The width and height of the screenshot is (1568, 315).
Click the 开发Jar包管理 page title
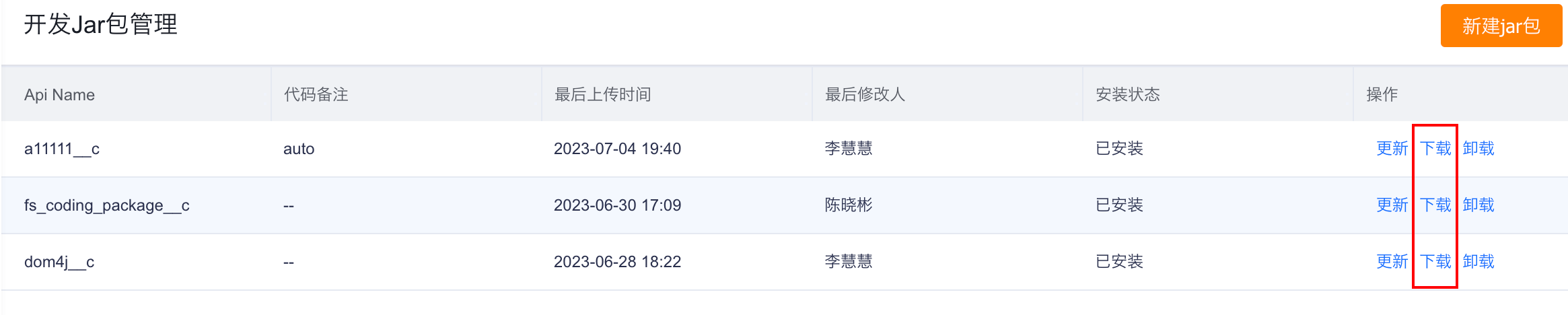(x=101, y=25)
